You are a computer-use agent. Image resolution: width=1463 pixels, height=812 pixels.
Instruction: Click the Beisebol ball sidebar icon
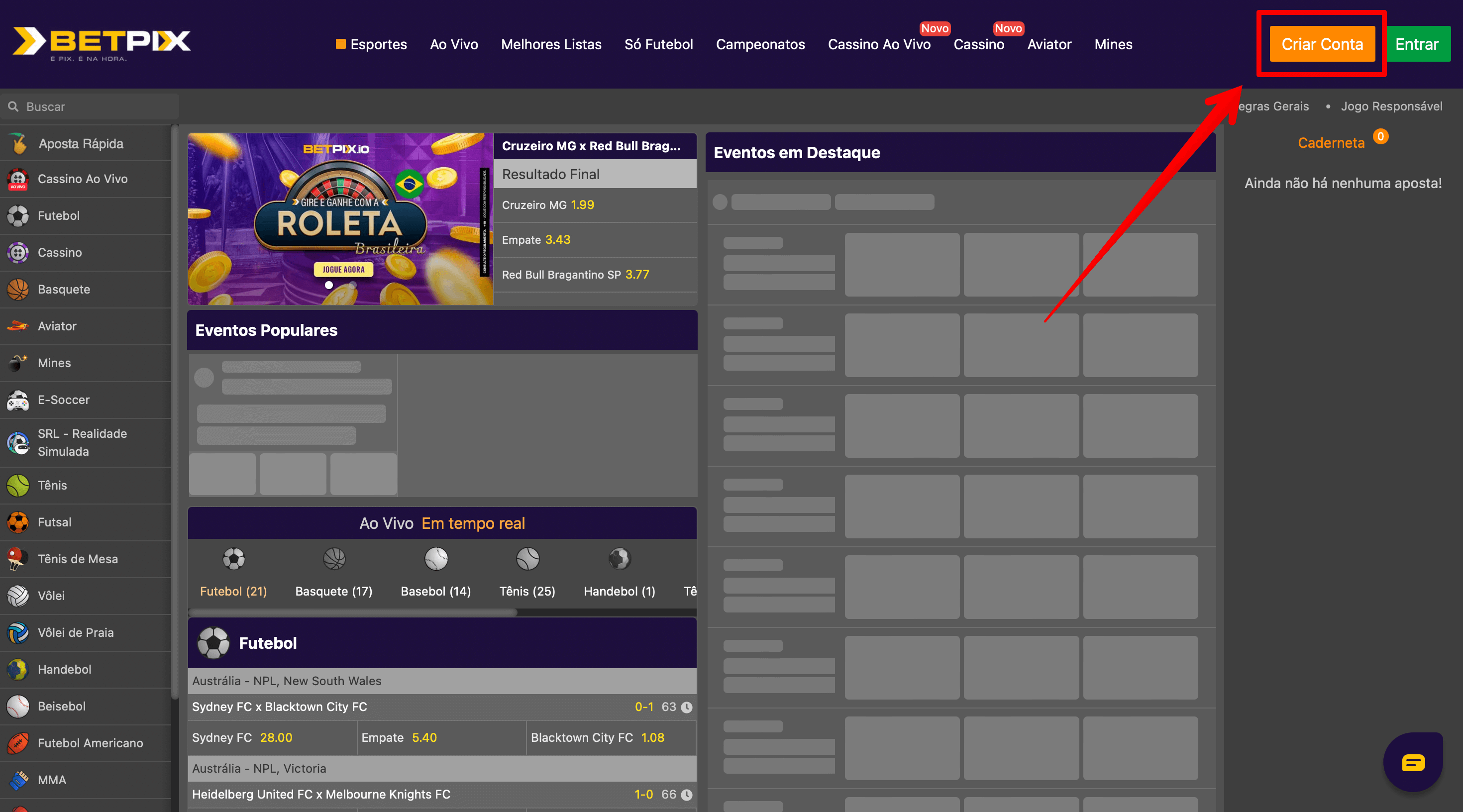tap(18, 707)
